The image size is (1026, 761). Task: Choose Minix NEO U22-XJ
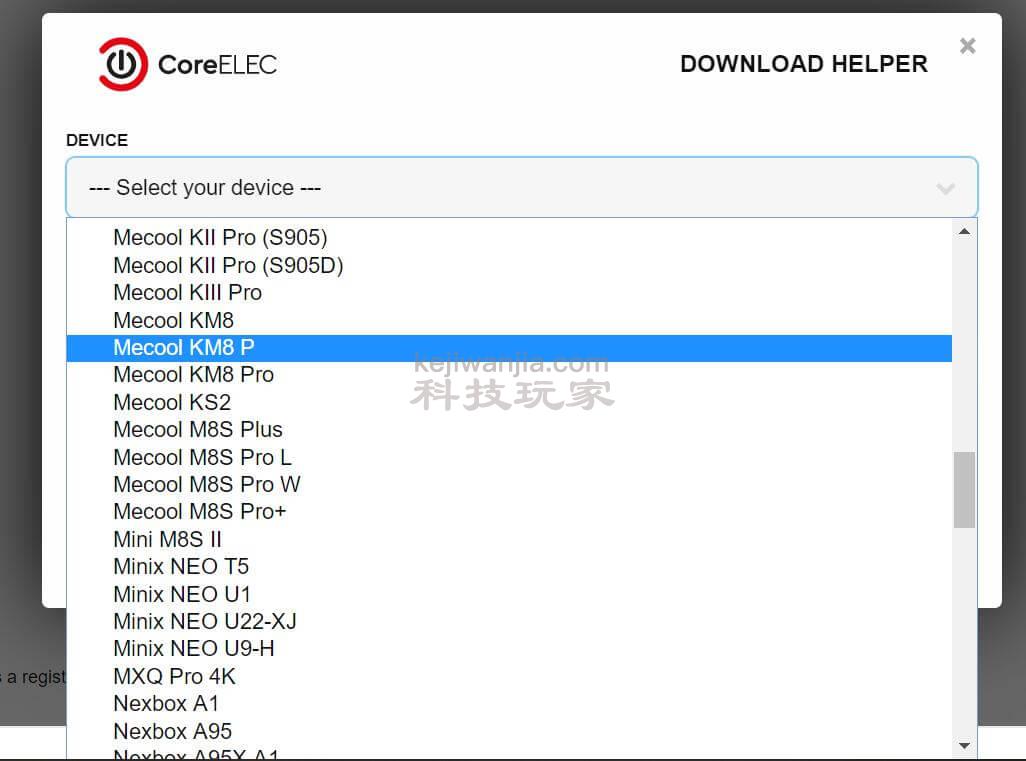coord(509,621)
